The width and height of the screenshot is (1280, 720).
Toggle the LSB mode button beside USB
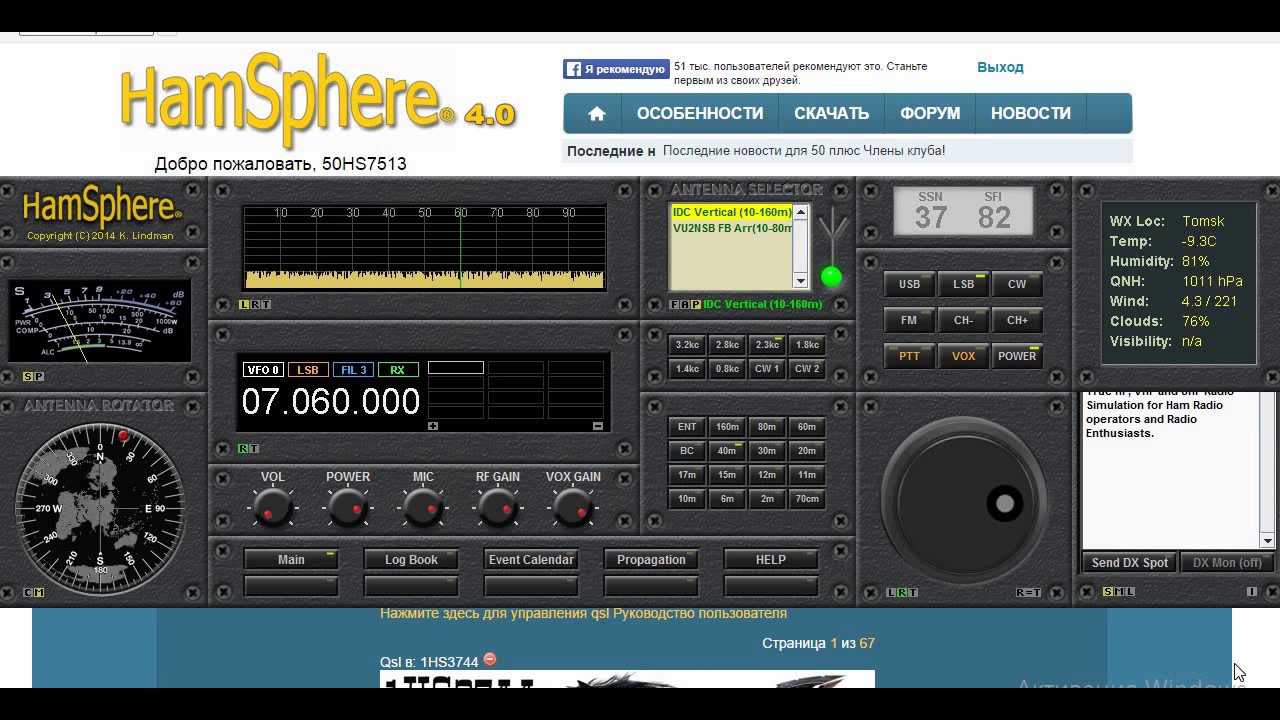[963, 284]
